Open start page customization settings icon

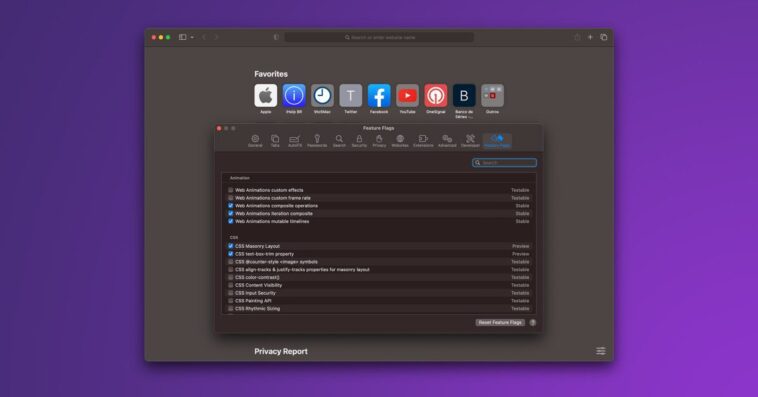pyautogui.click(x=600, y=351)
